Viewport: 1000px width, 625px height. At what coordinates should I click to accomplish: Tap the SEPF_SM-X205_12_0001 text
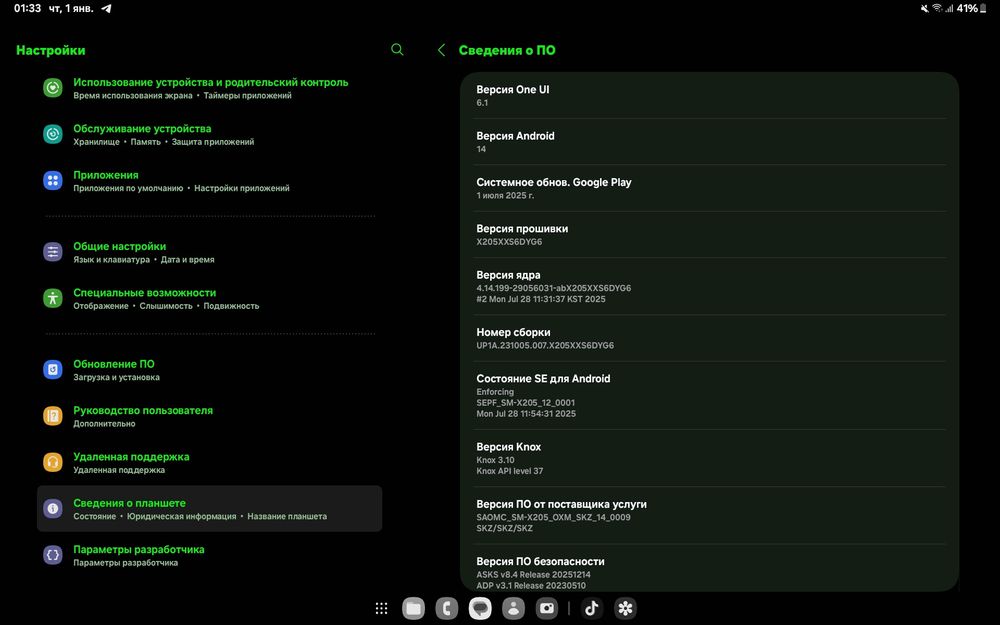[x=526, y=402]
